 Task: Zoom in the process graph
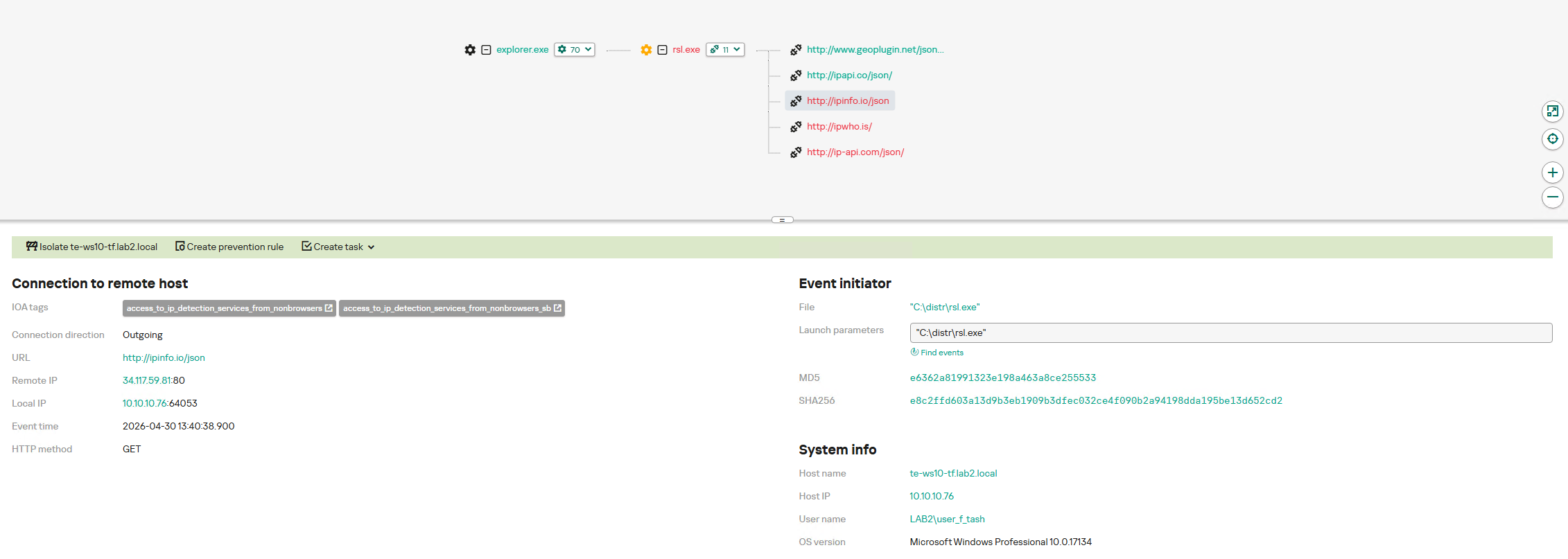[1553, 172]
